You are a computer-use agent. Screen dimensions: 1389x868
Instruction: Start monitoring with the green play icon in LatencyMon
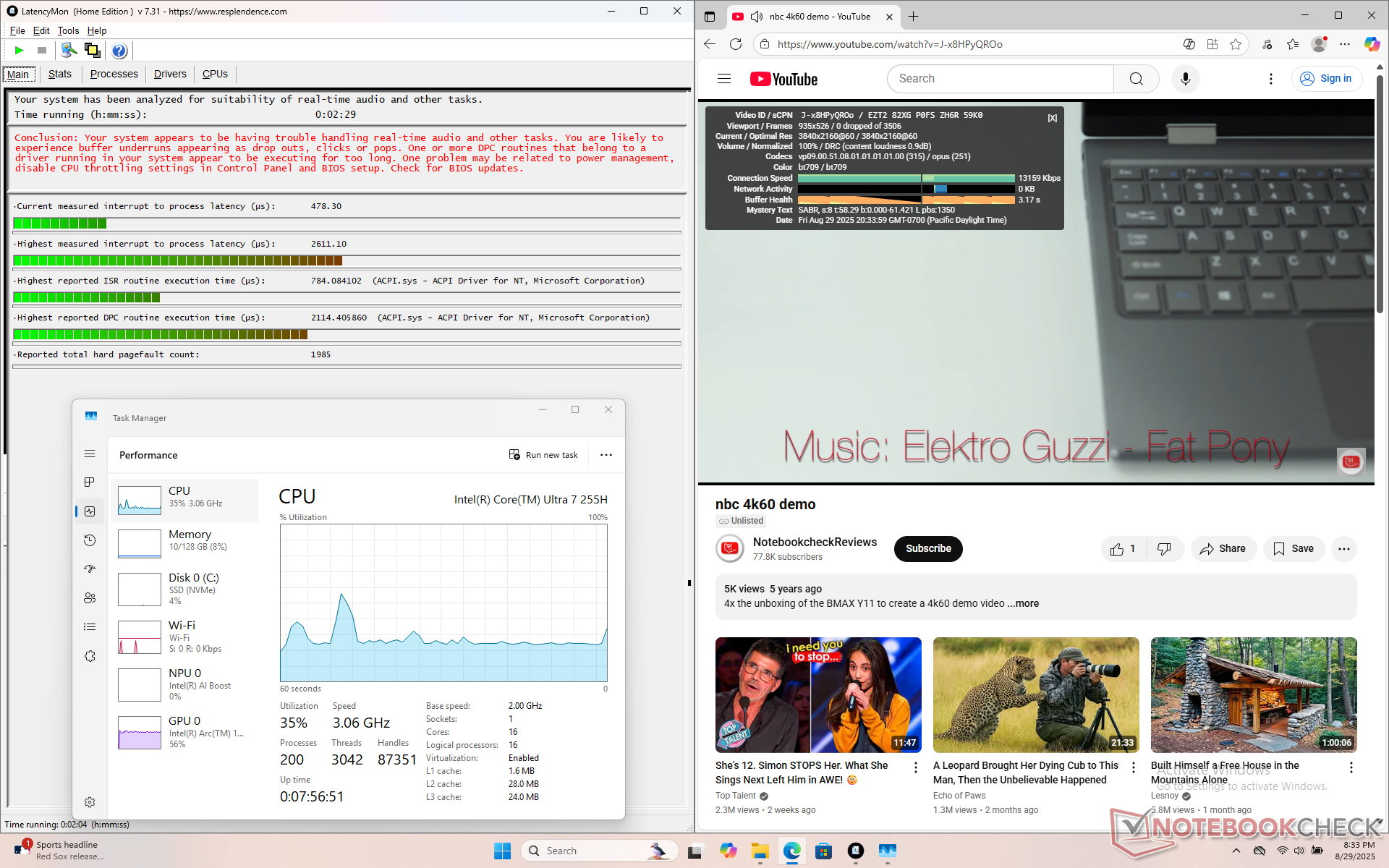coord(20,51)
